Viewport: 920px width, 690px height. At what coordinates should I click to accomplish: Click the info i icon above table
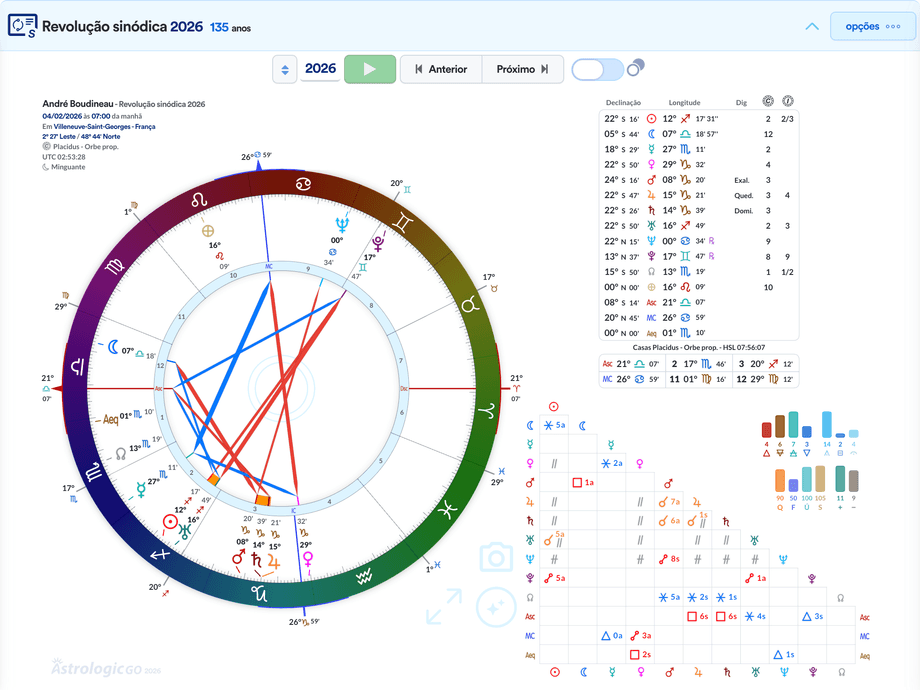[788, 101]
